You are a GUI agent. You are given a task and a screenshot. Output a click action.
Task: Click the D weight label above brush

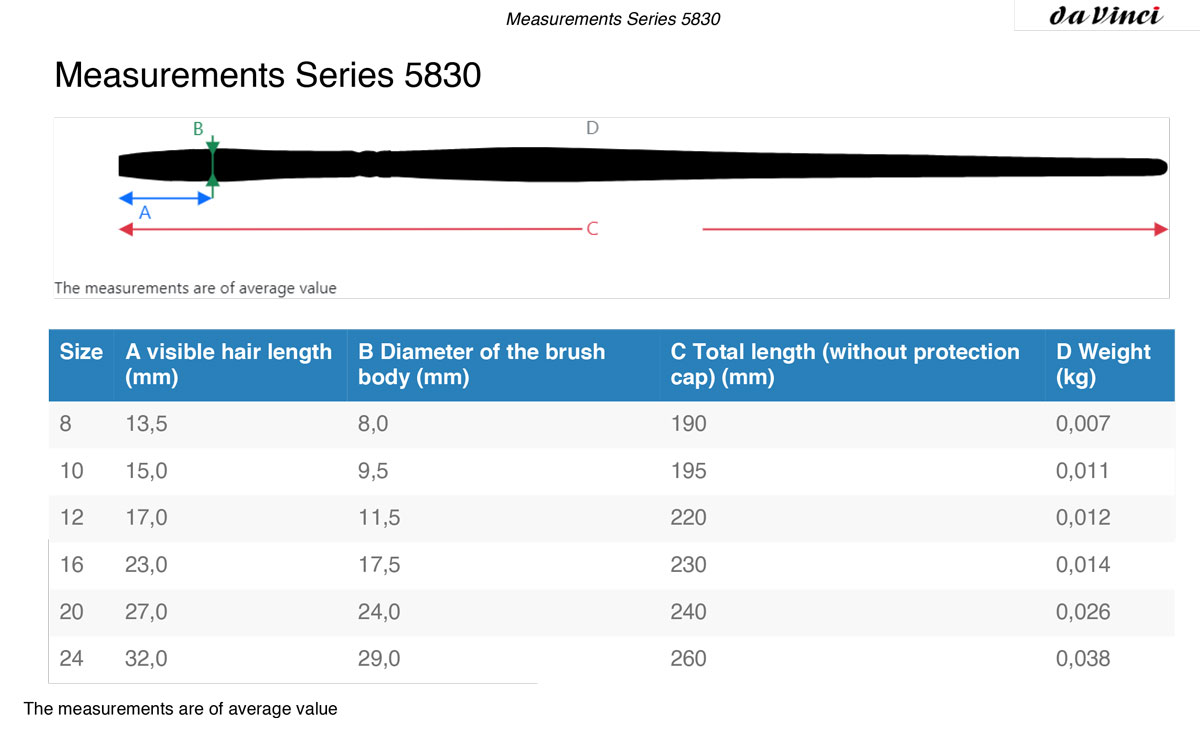point(592,128)
